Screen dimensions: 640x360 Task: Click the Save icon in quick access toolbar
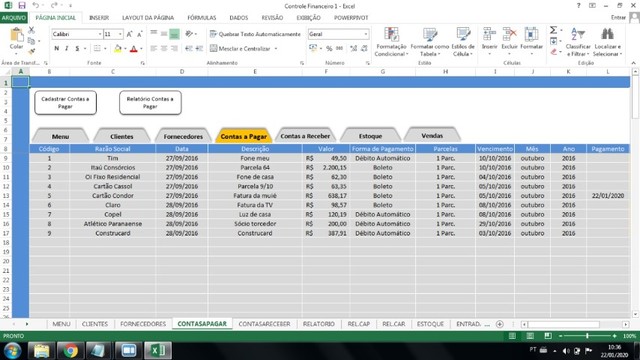pos(22,6)
